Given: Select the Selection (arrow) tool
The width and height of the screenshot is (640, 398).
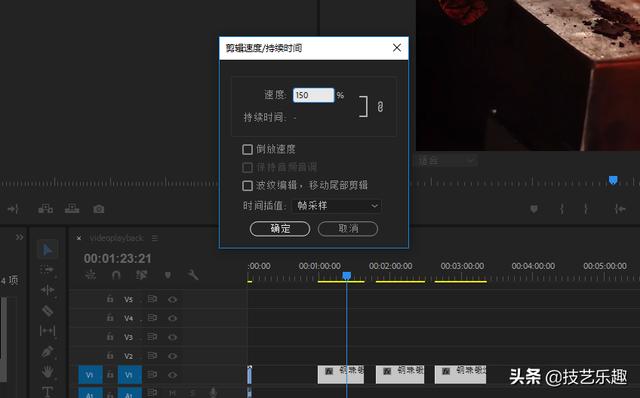Looking at the screenshot, I should click(47, 249).
